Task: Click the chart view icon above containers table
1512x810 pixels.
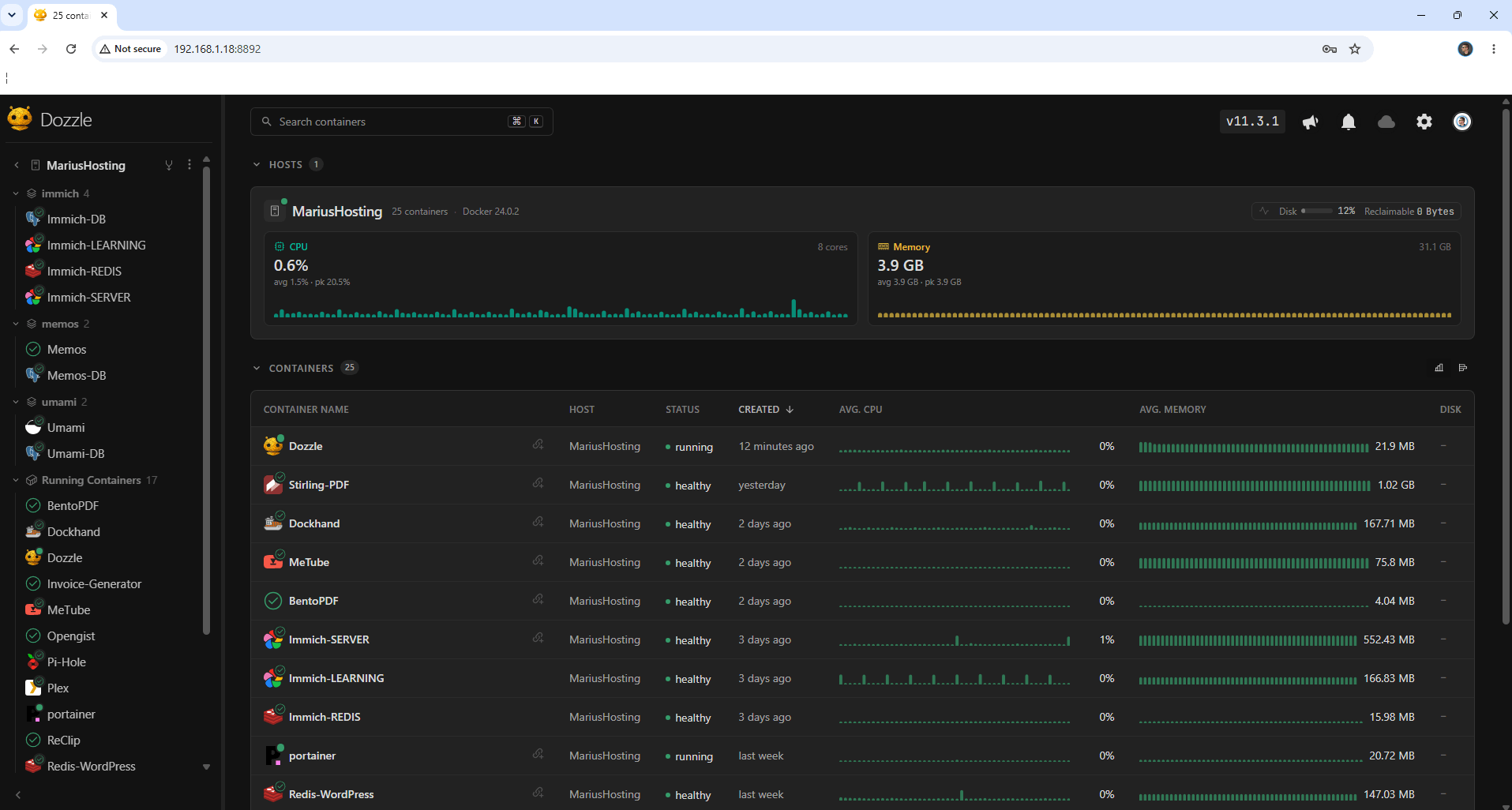Action: point(1439,368)
